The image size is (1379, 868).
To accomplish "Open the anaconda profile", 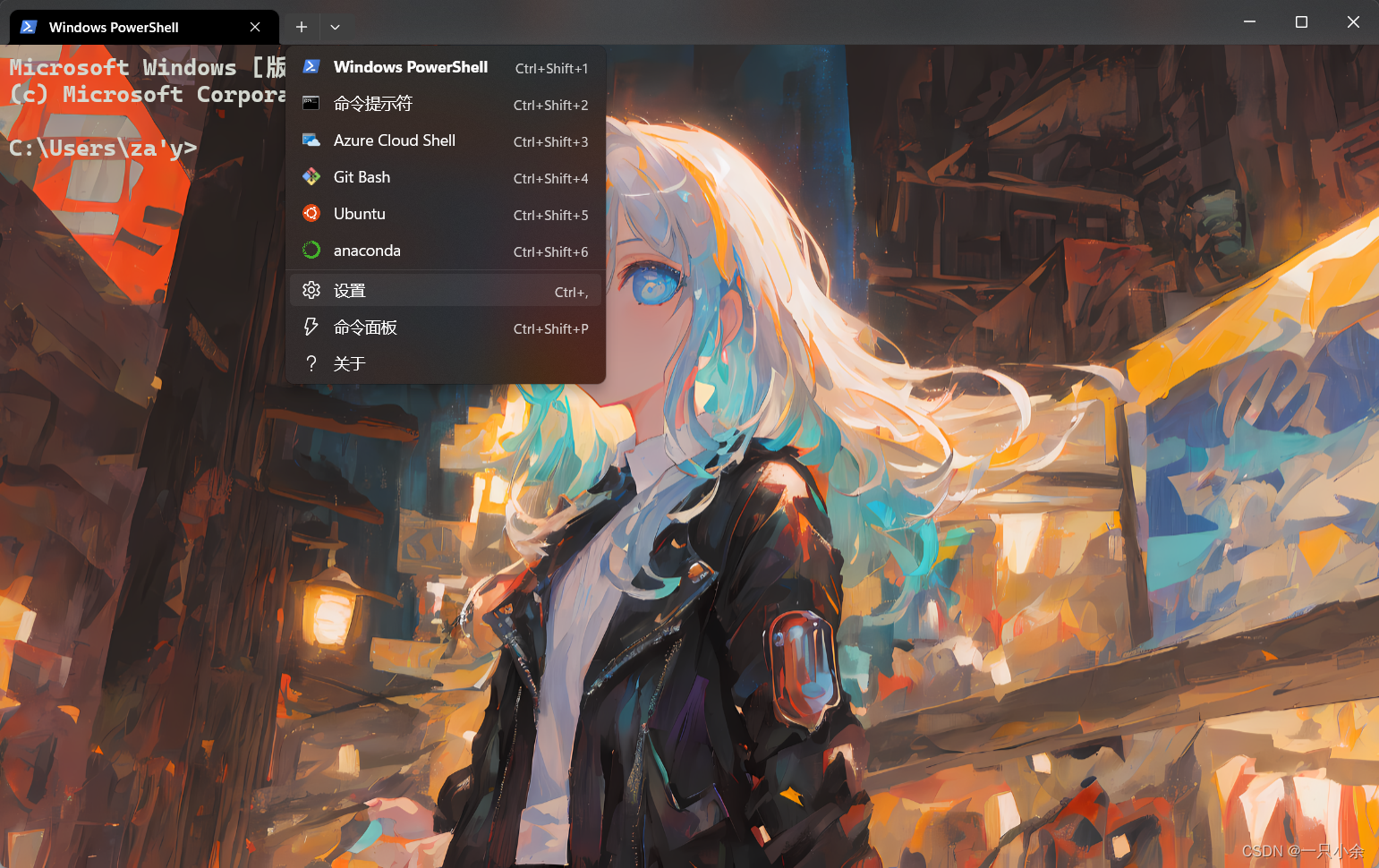I will coord(446,251).
